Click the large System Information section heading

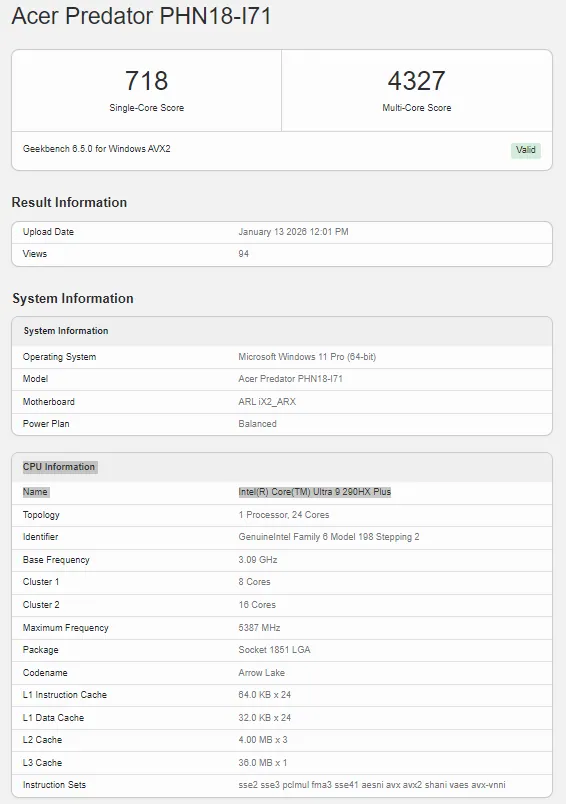(x=73, y=298)
